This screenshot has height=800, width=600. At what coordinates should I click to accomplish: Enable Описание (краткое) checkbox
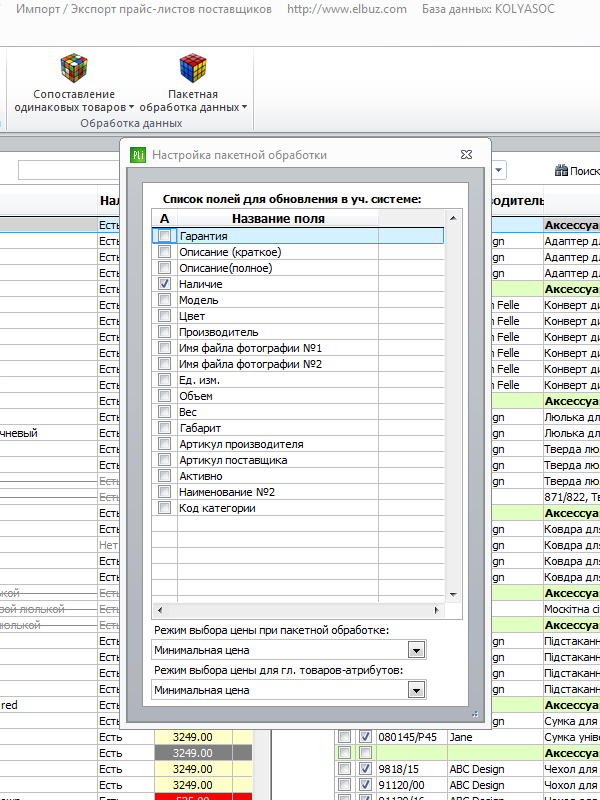click(164, 252)
